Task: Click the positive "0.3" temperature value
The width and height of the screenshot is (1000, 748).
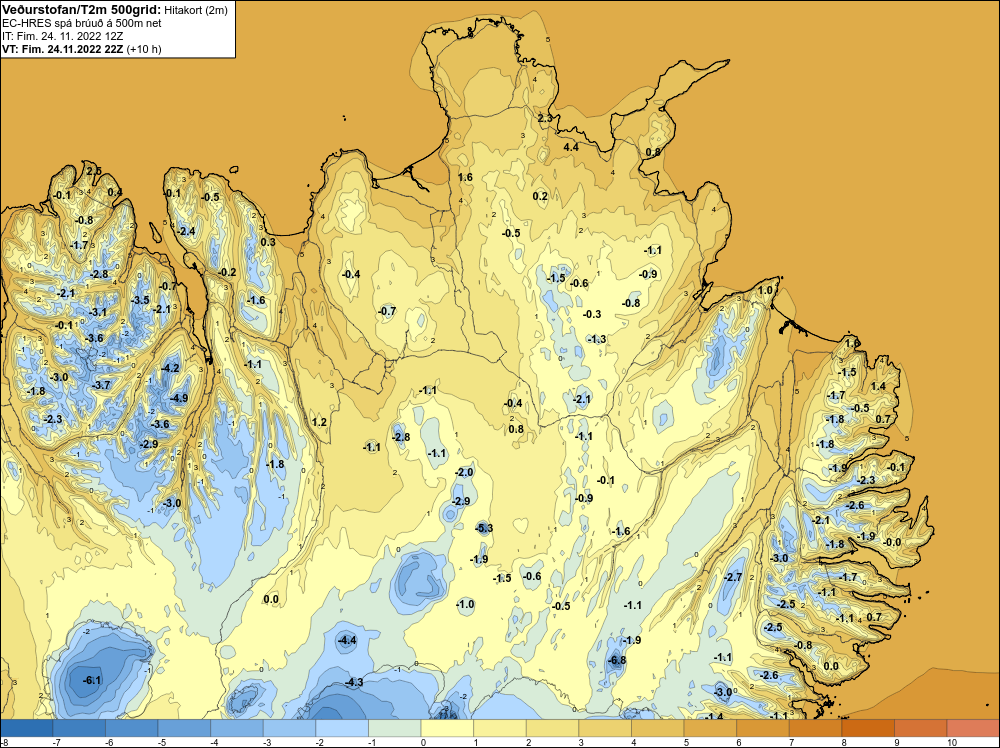Action: pos(268,242)
